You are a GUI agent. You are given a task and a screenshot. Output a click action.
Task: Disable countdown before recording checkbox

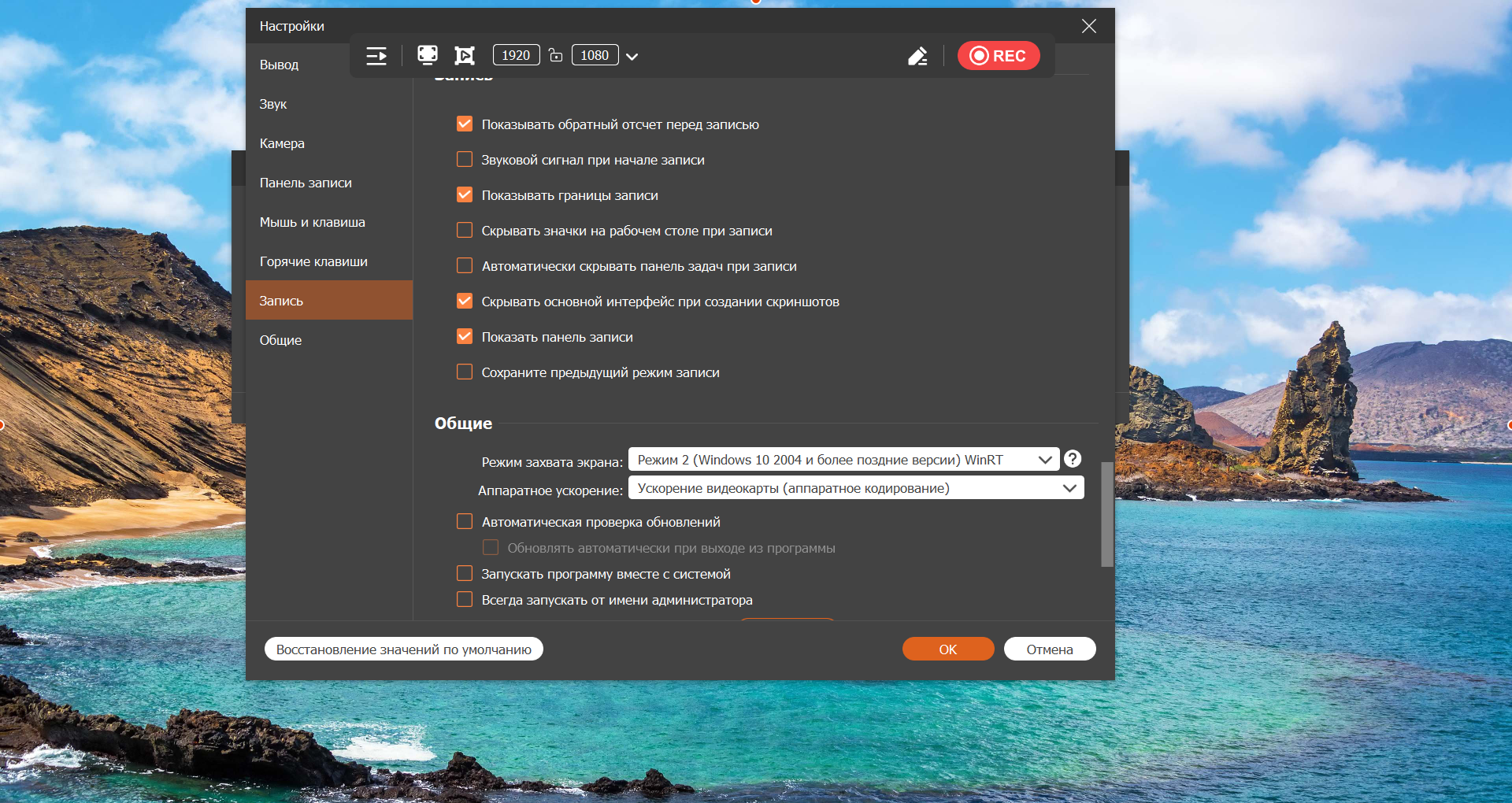coord(465,124)
